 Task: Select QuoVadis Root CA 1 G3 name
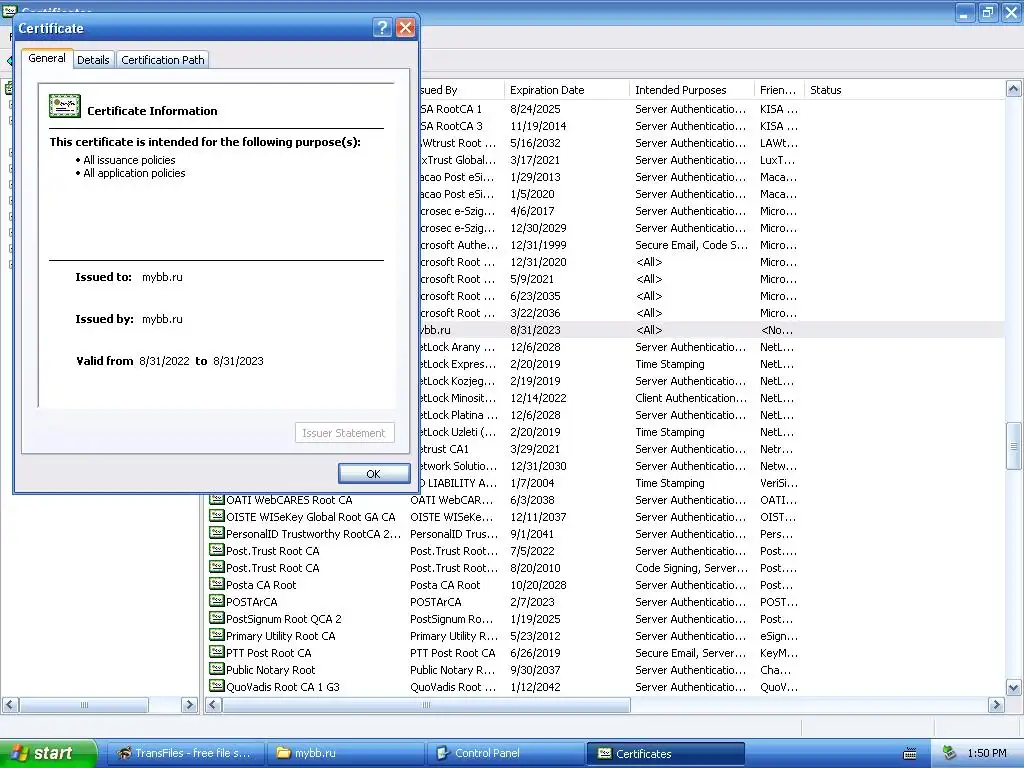coord(283,687)
